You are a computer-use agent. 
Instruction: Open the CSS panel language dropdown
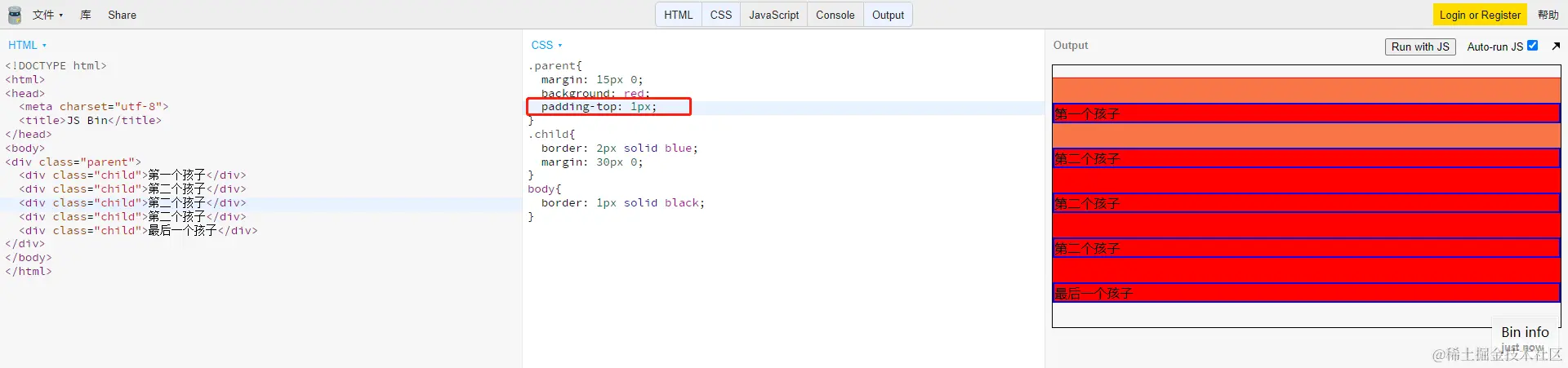point(546,45)
